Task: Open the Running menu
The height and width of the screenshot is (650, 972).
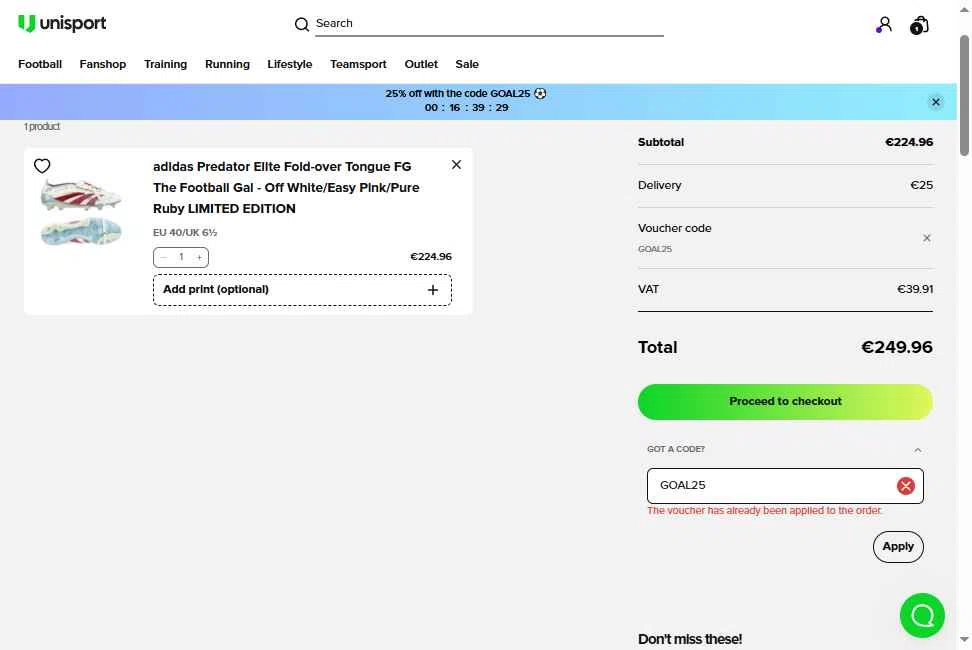Action: (228, 64)
